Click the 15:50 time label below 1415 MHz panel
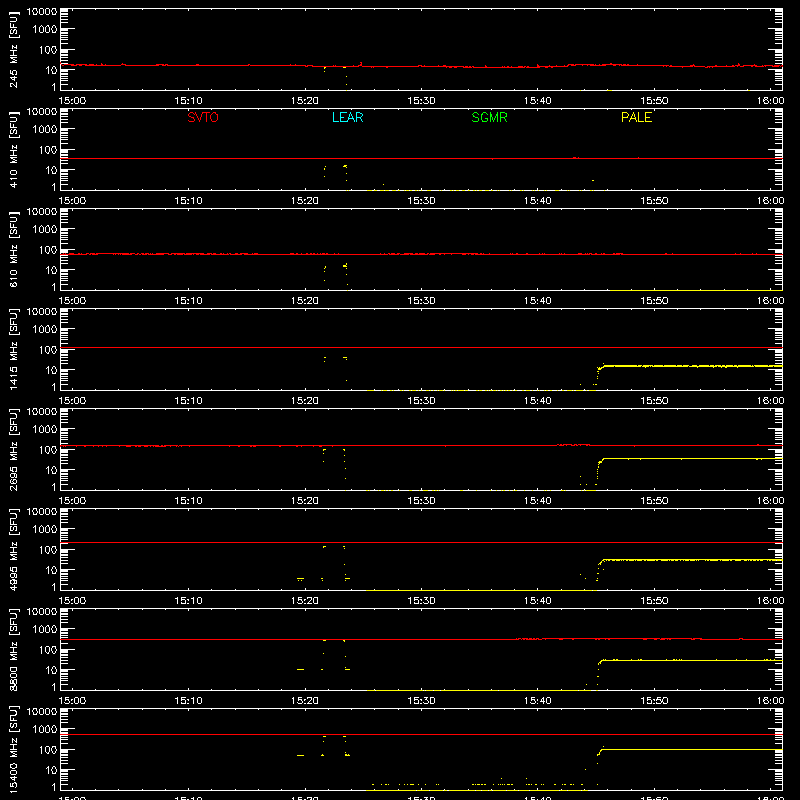 tap(654, 401)
